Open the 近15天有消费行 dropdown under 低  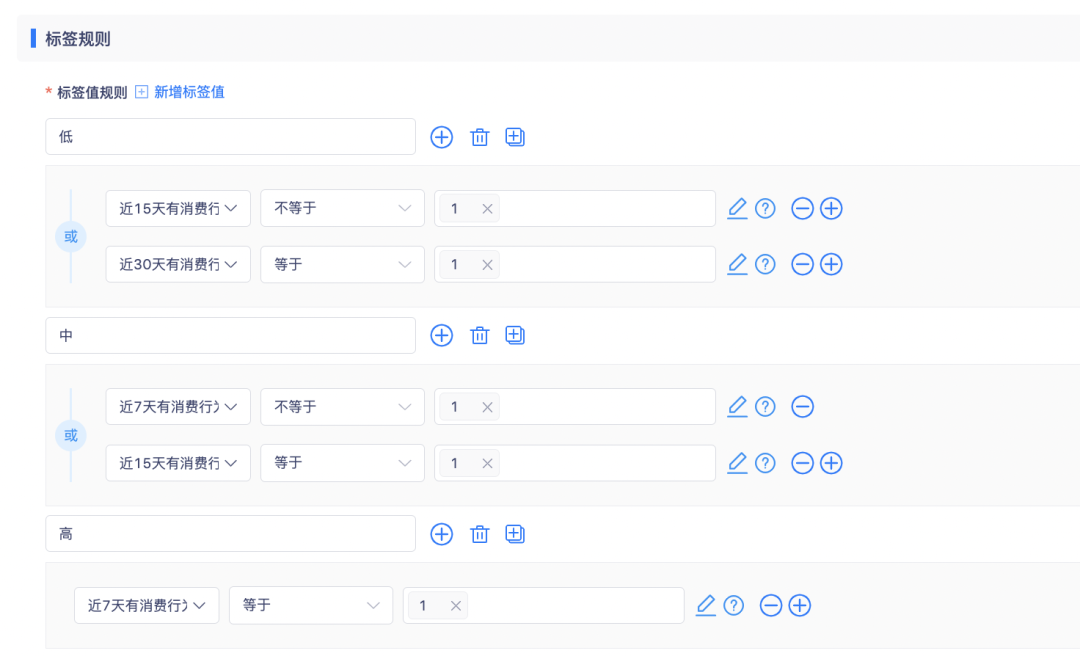pyautogui.click(x=178, y=208)
